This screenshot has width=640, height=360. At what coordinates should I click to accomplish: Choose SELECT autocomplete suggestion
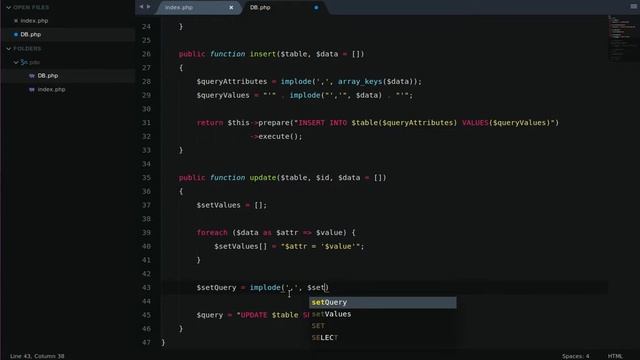pyautogui.click(x=382, y=338)
